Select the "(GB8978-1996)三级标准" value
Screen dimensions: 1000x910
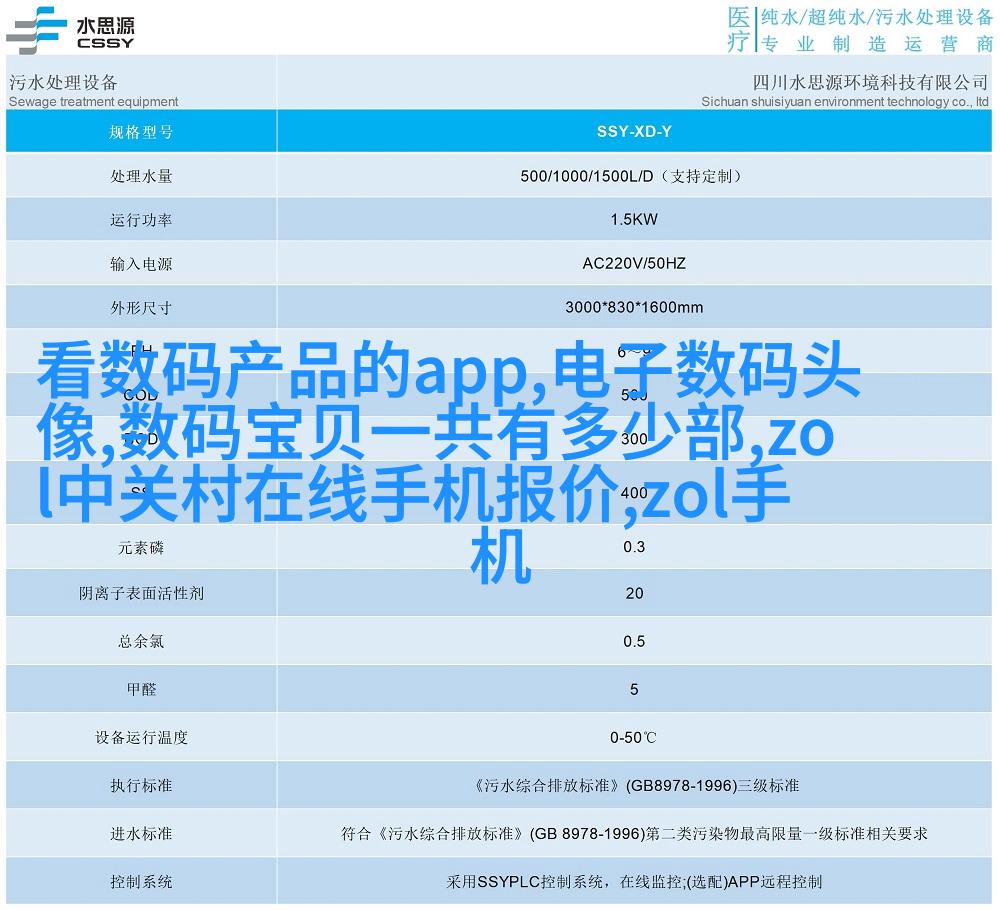(x=712, y=786)
